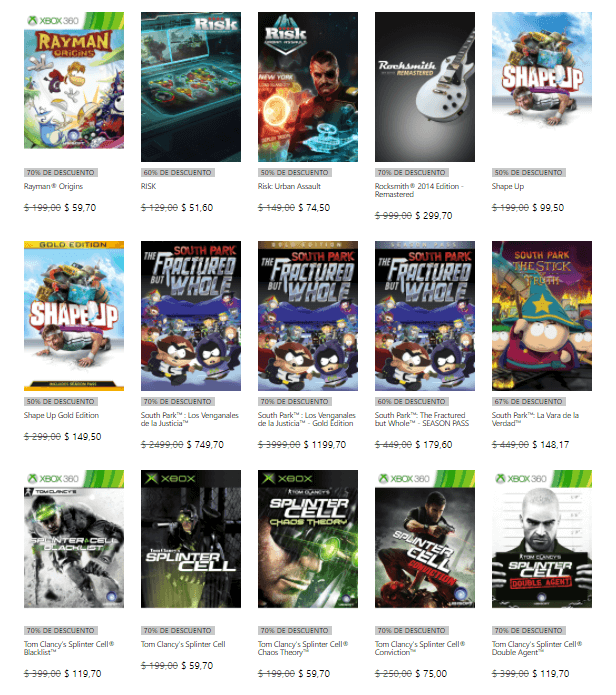
Task: Select South Park The Stick of Truth cover
Action: (542, 316)
